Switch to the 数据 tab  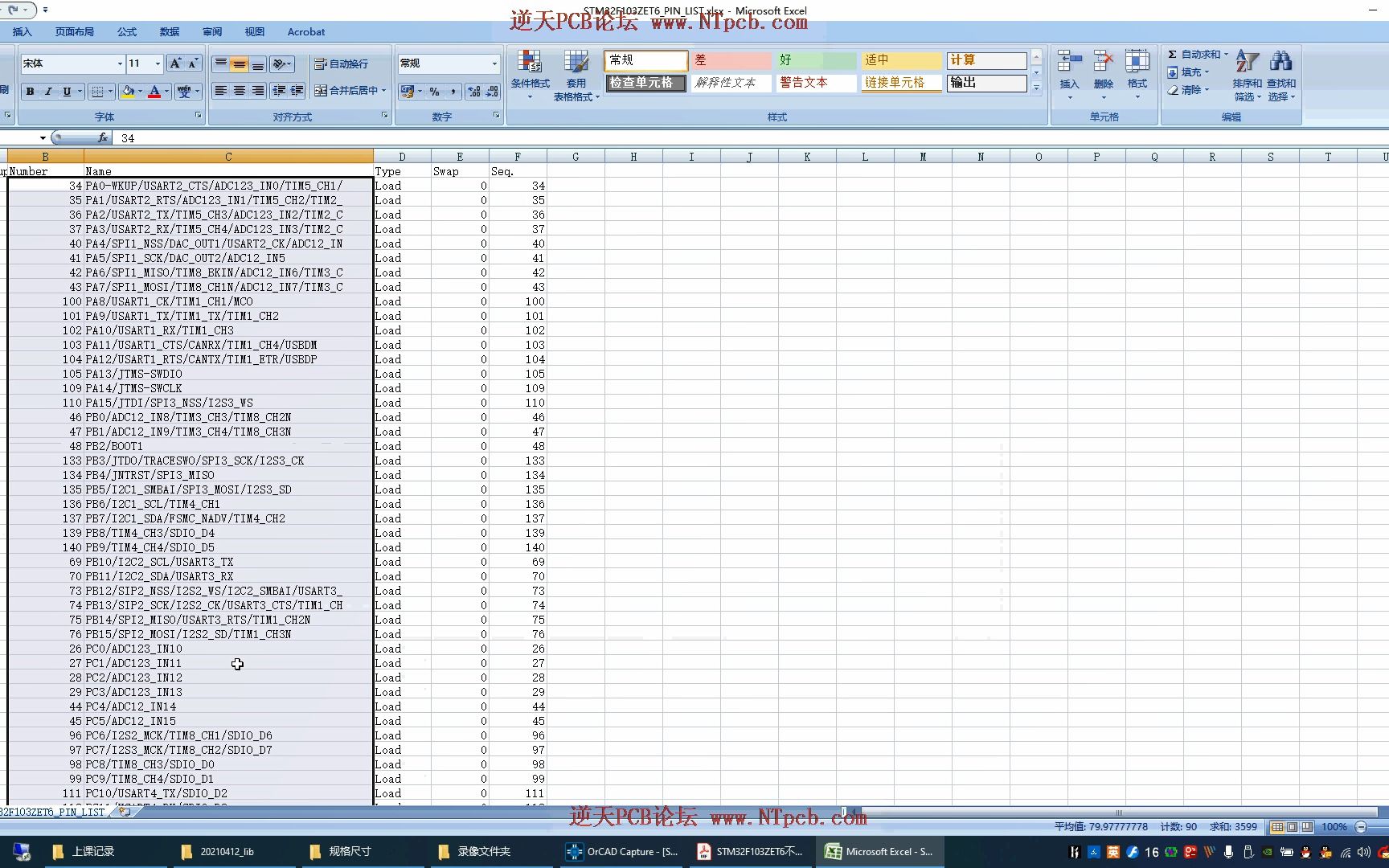pos(170,32)
